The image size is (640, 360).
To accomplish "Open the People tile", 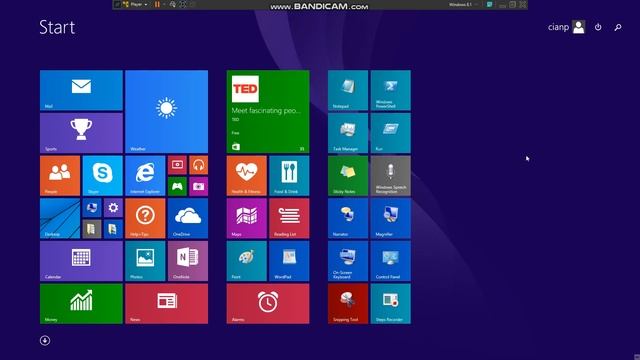I will pos(60,176).
